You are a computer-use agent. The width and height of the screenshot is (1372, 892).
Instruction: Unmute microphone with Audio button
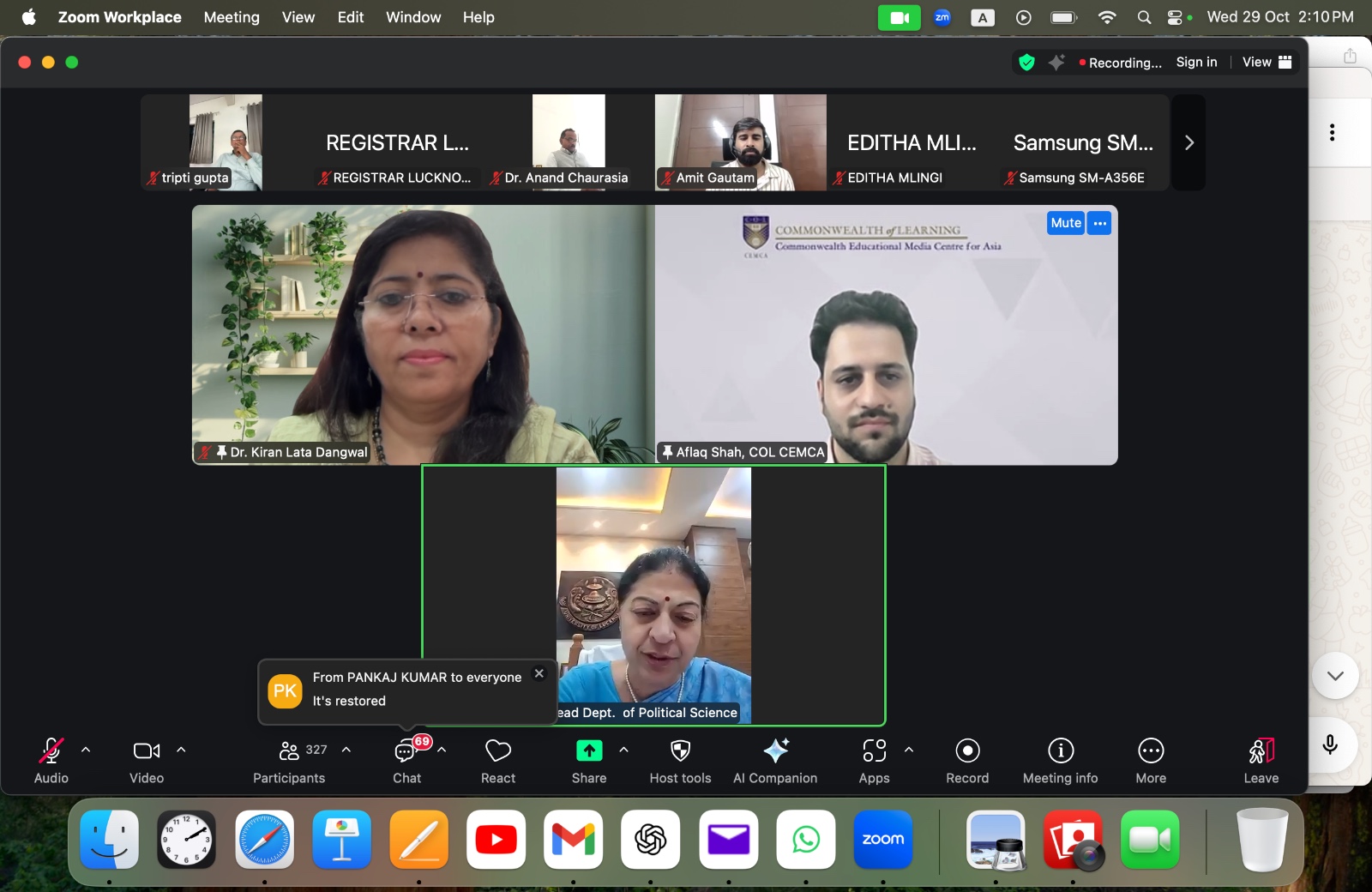[51, 760]
